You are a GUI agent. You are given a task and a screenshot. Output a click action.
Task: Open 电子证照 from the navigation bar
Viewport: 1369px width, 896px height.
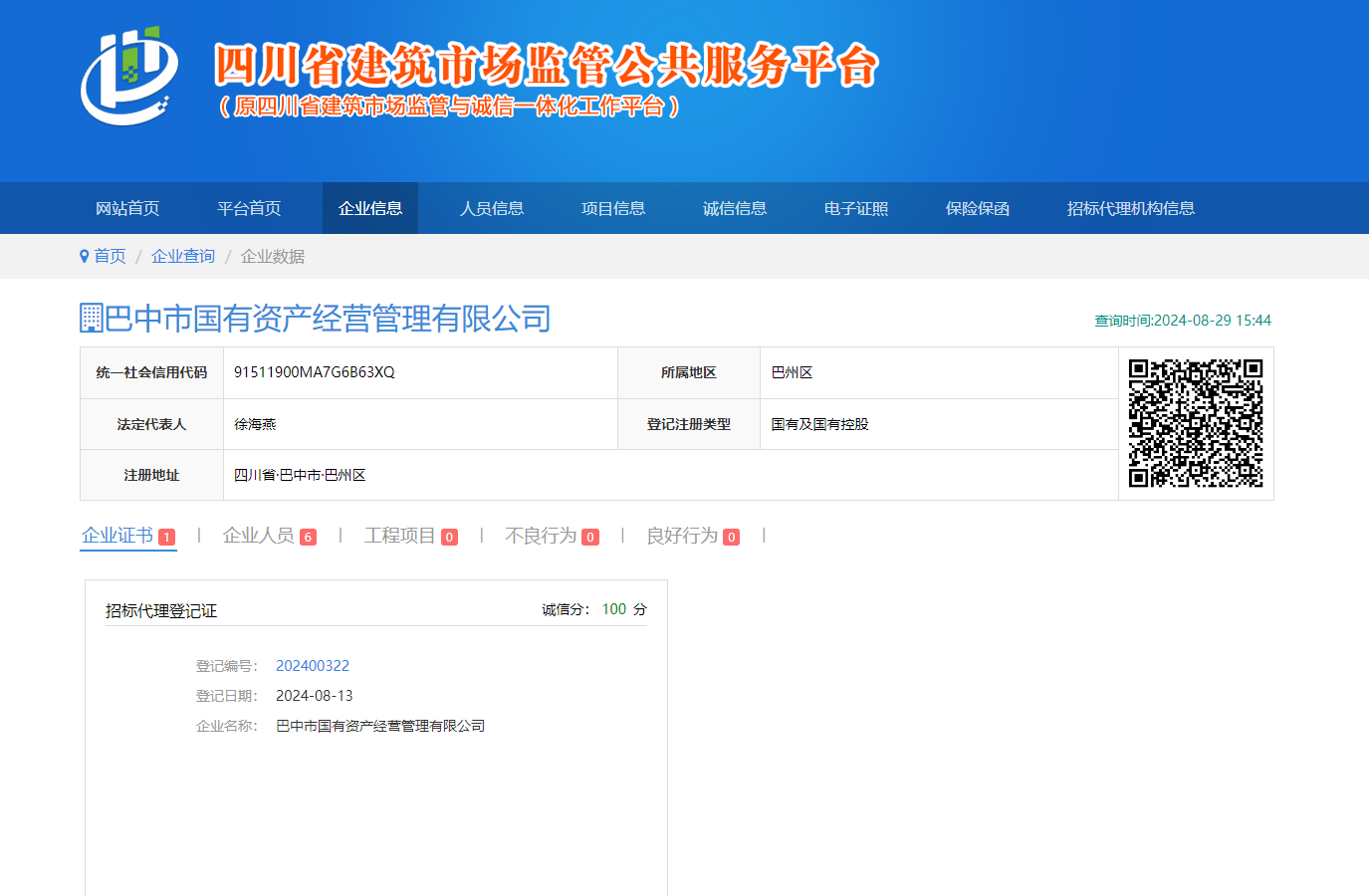coord(856,208)
